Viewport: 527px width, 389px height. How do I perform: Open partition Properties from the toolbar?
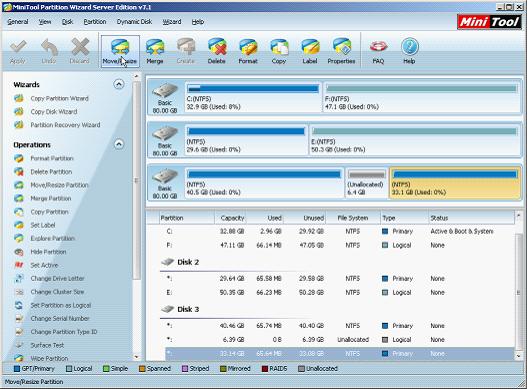341,51
